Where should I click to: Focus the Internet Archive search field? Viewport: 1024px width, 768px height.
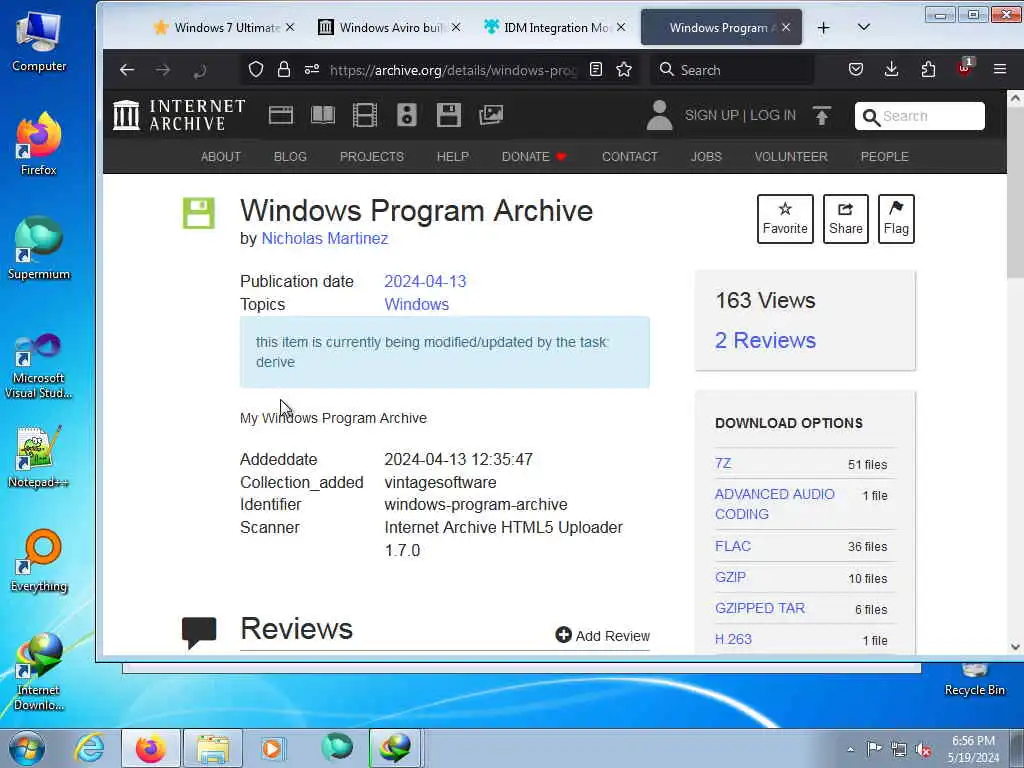tap(920, 116)
